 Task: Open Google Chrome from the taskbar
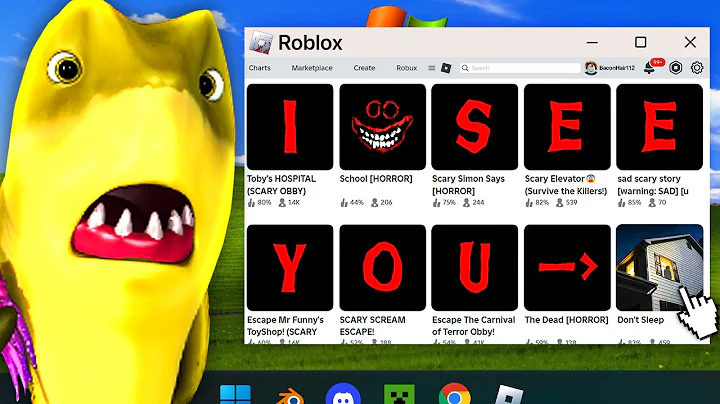click(x=455, y=394)
